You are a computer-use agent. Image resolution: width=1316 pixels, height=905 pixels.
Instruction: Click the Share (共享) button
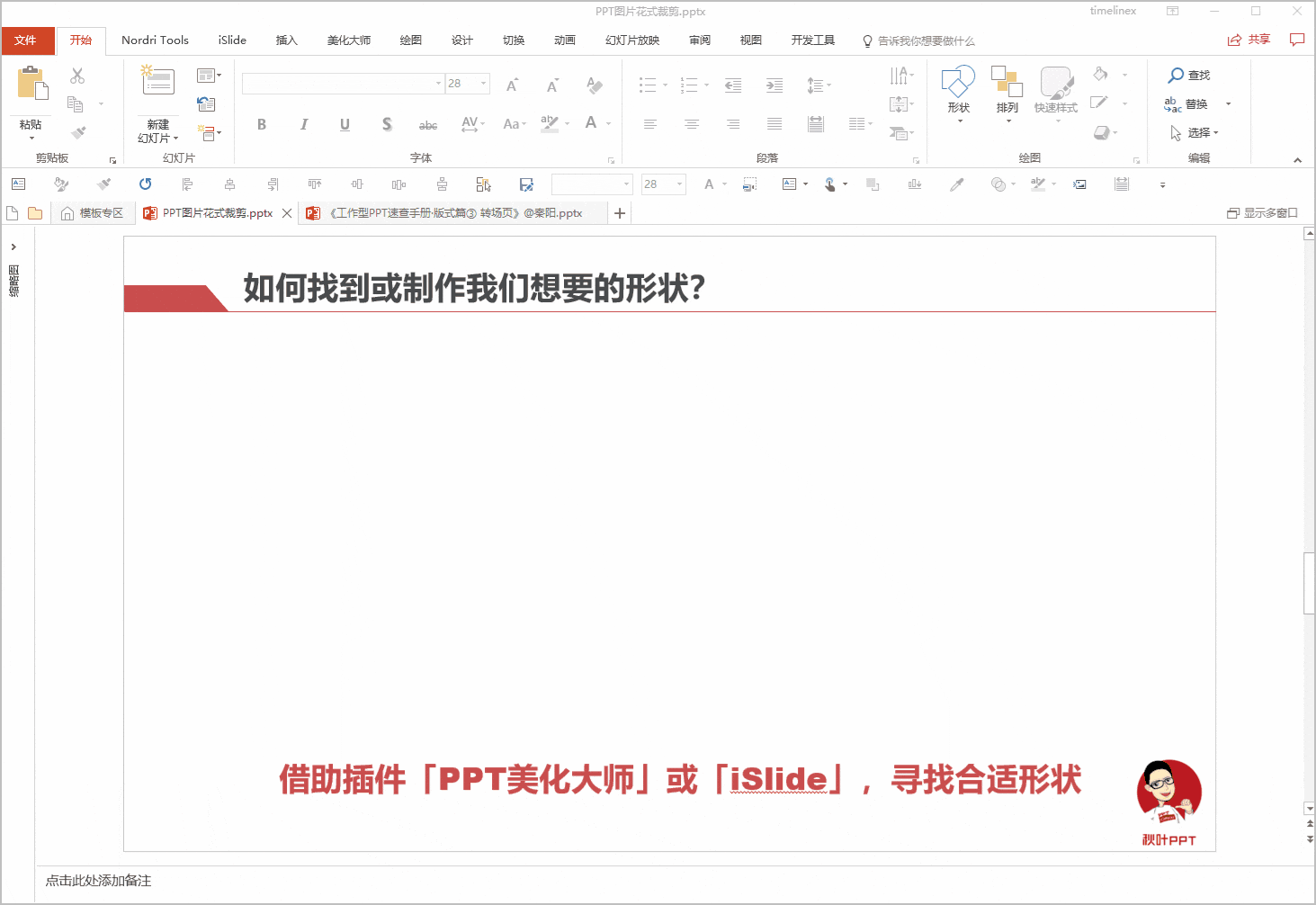pyautogui.click(x=1249, y=40)
